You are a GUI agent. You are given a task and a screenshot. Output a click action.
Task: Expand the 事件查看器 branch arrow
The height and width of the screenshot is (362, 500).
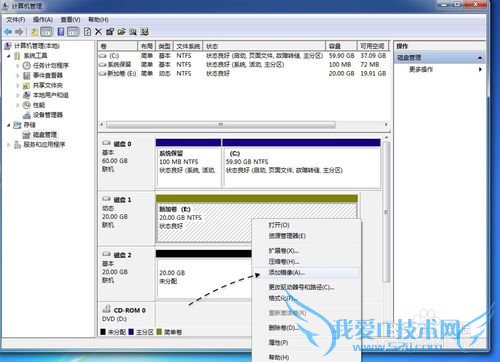[x=18, y=75]
